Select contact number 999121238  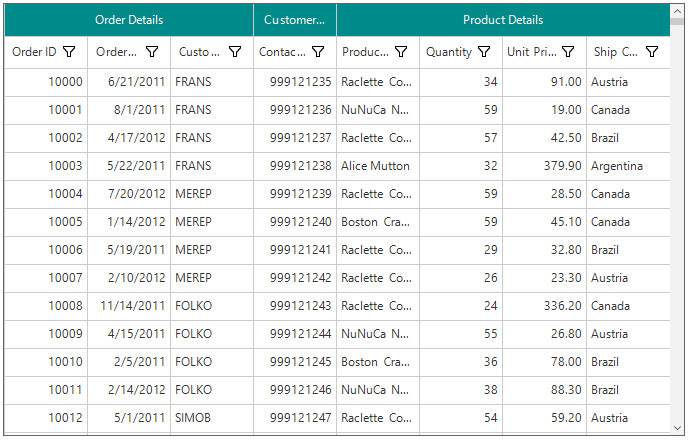pyautogui.click(x=295, y=166)
